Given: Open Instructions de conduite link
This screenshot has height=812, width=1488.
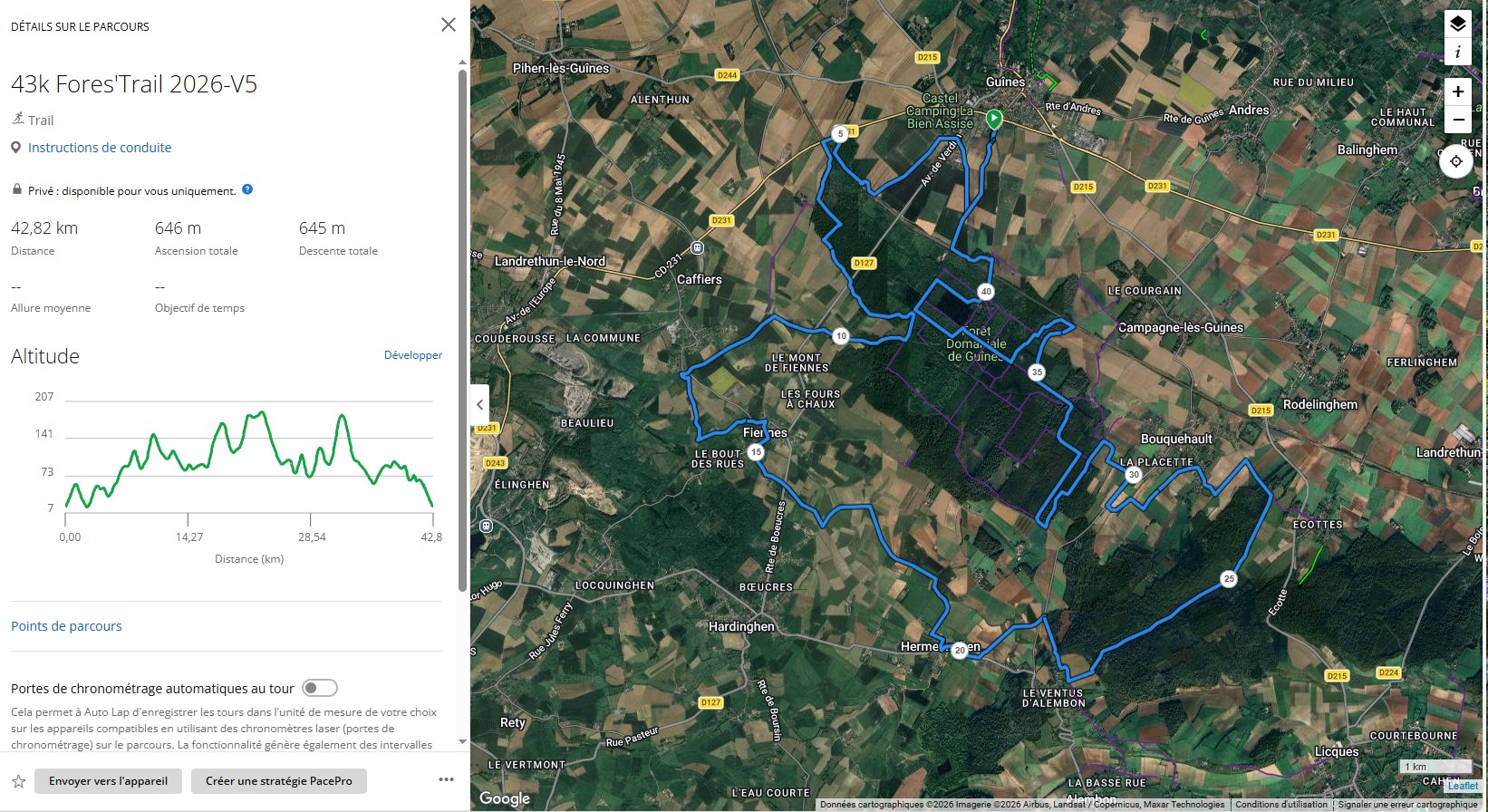Looking at the screenshot, I should pyautogui.click(x=100, y=148).
